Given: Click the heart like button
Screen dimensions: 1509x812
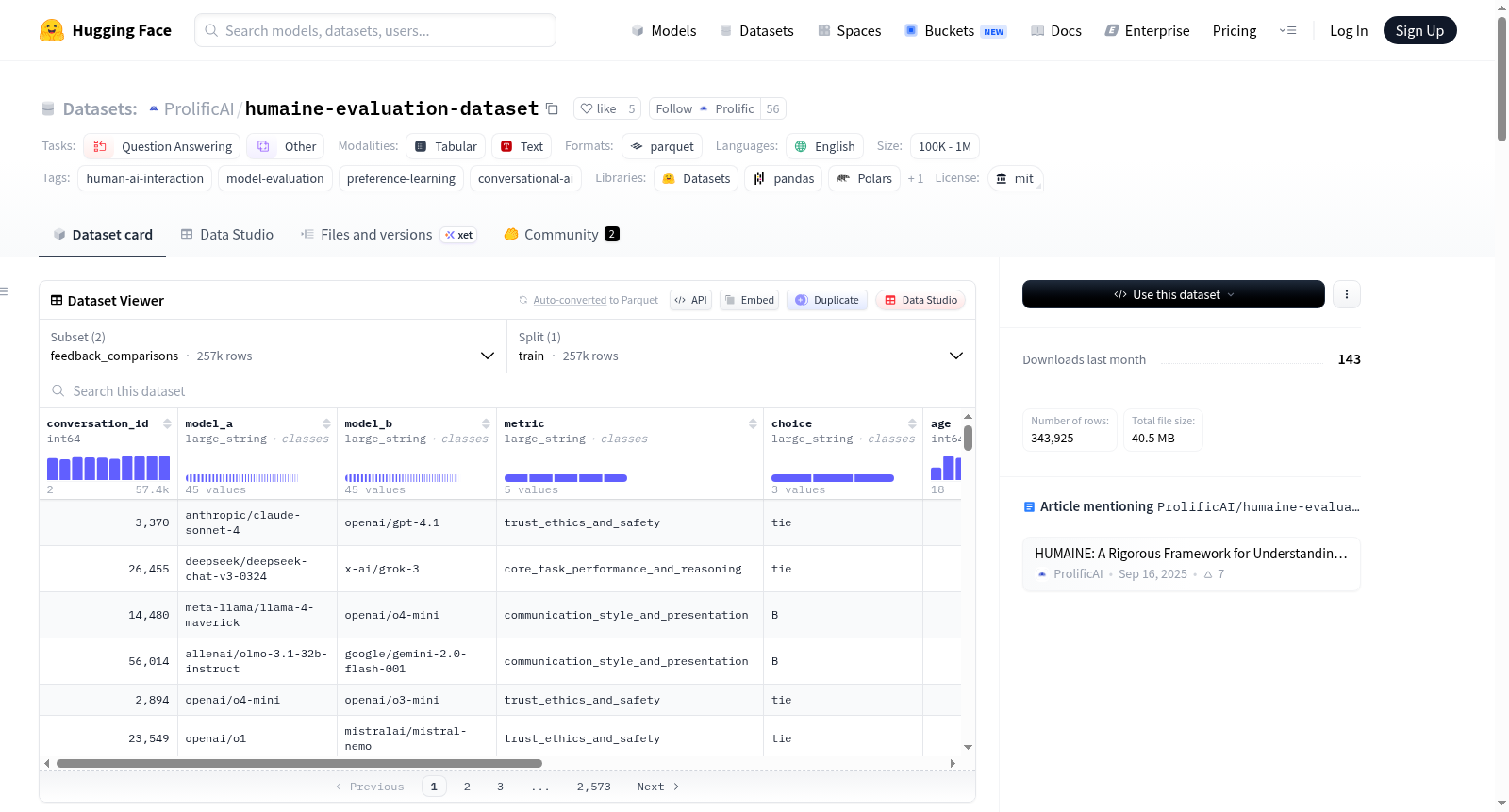Looking at the screenshot, I should point(598,108).
